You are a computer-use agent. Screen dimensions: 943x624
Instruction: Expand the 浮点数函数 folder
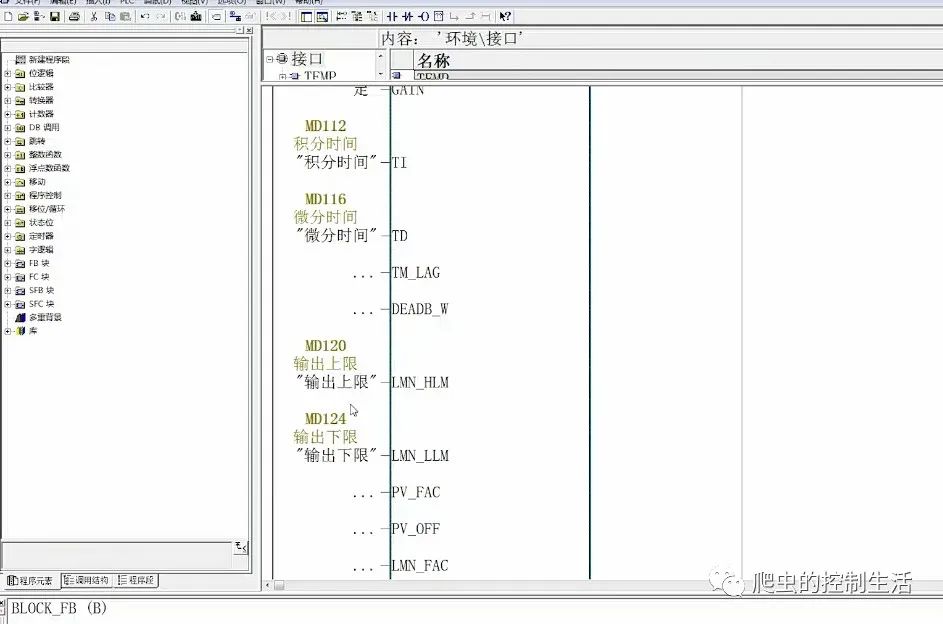[7, 168]
